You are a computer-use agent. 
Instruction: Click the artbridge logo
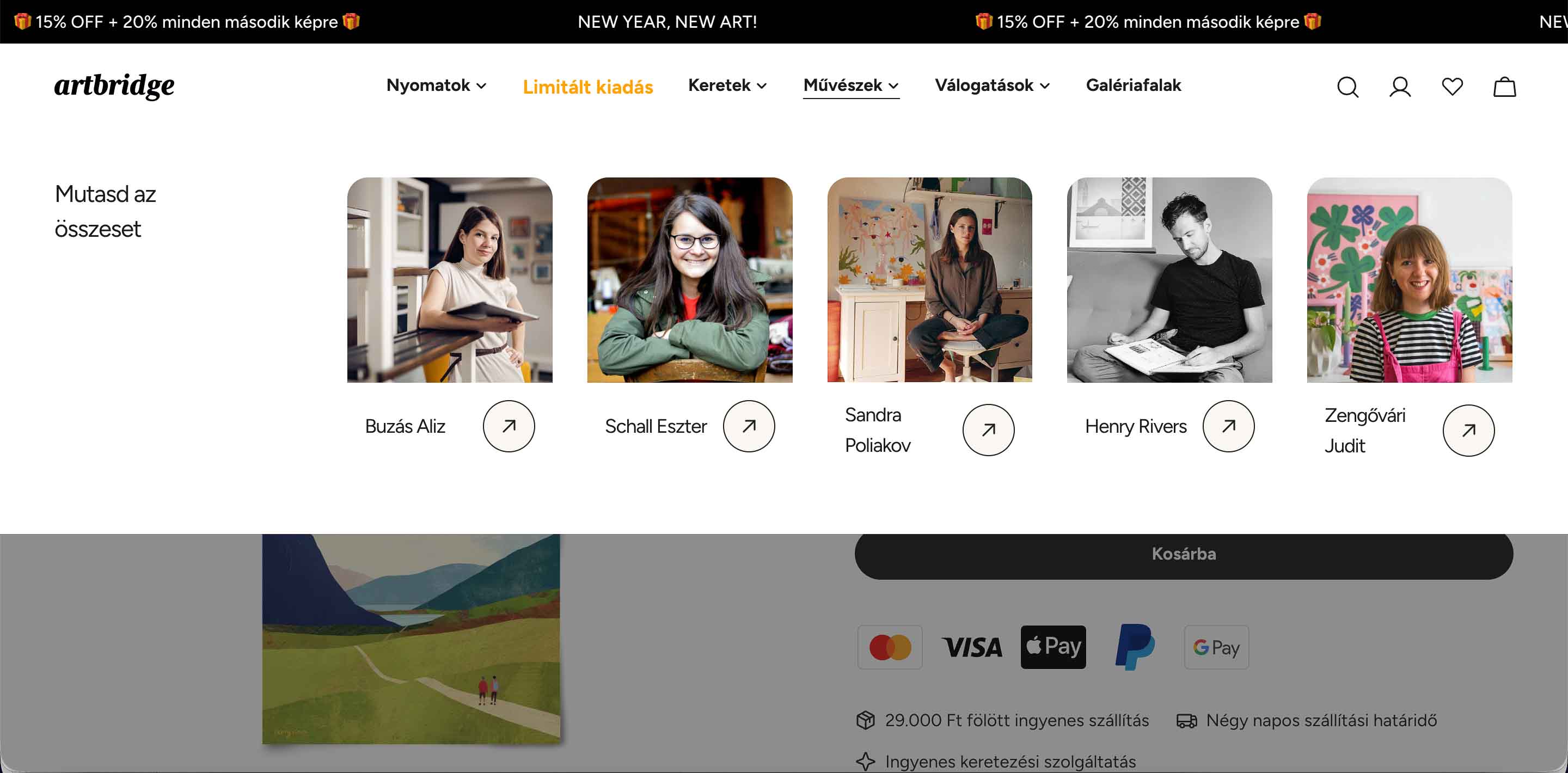(114, 85)
